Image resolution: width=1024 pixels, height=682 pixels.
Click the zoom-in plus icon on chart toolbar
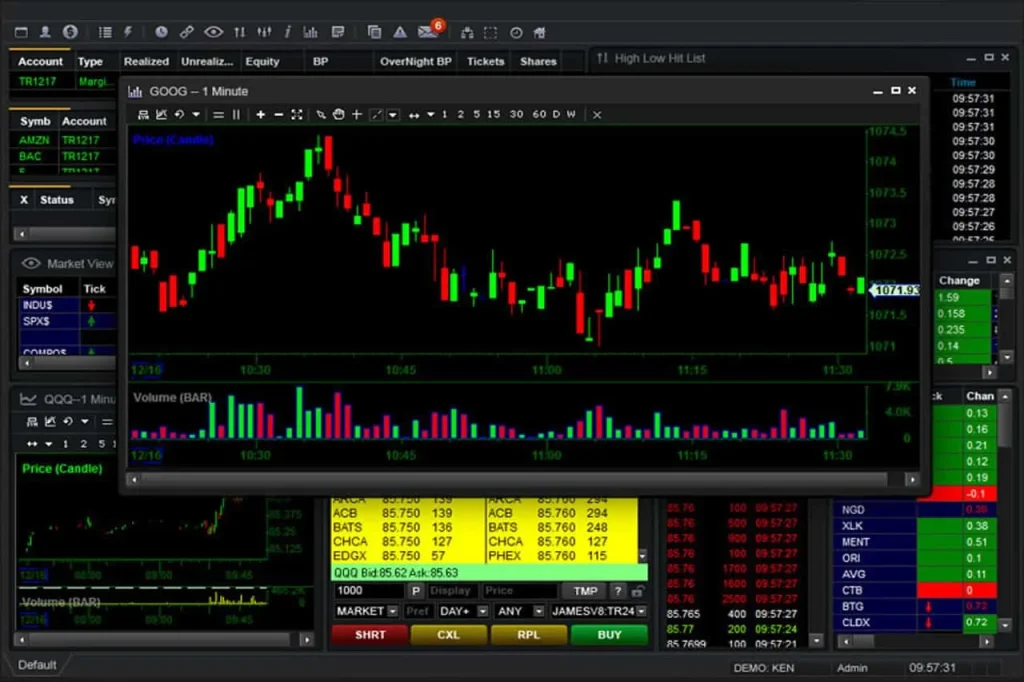[260, 114]
